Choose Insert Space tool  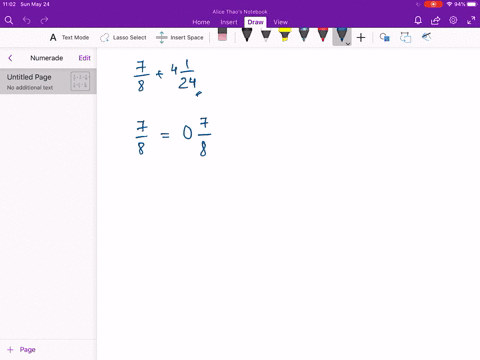(x=180, y=37)
